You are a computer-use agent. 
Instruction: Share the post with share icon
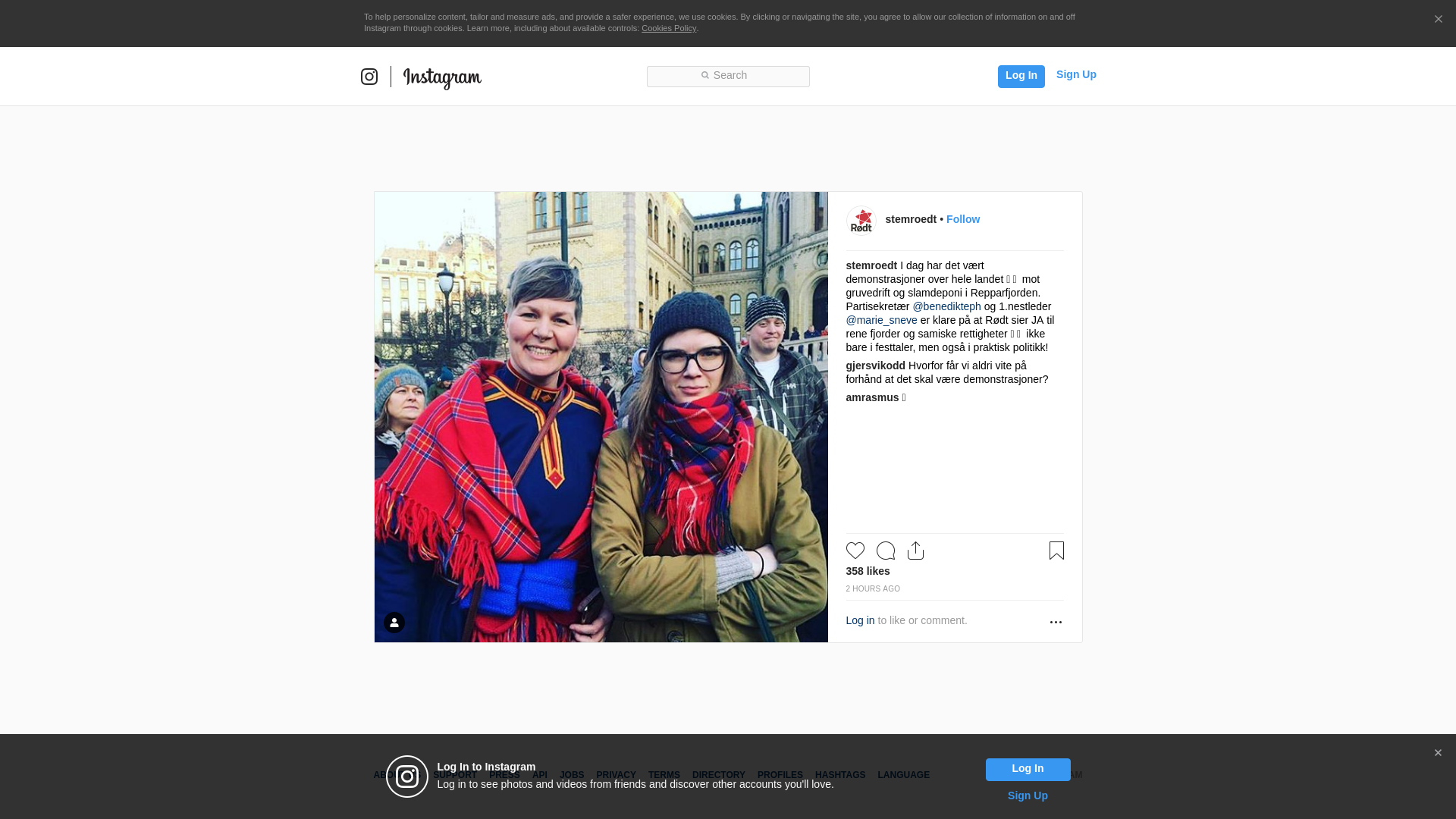916,551
